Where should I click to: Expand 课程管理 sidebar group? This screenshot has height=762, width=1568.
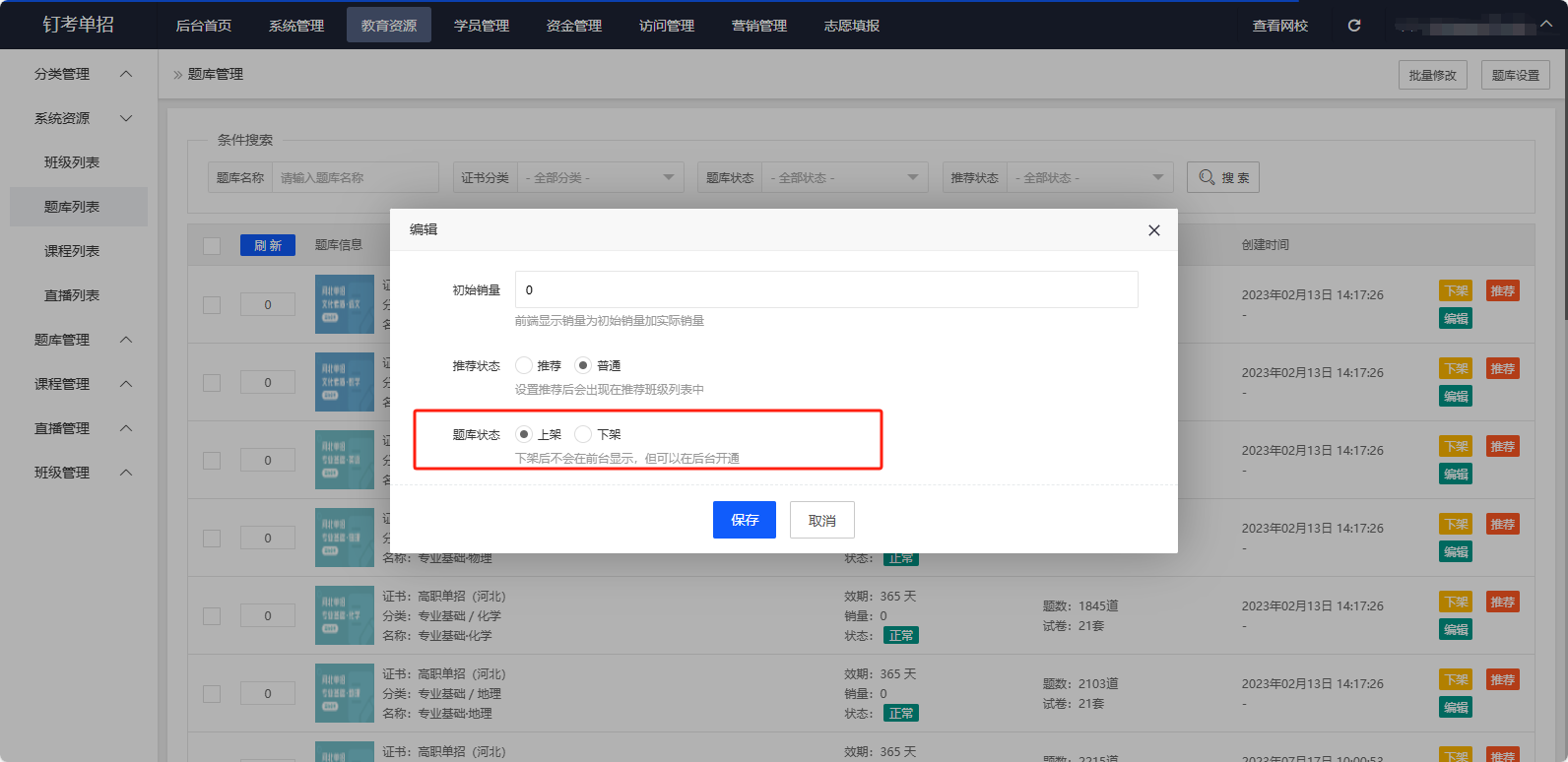[79, 384]
